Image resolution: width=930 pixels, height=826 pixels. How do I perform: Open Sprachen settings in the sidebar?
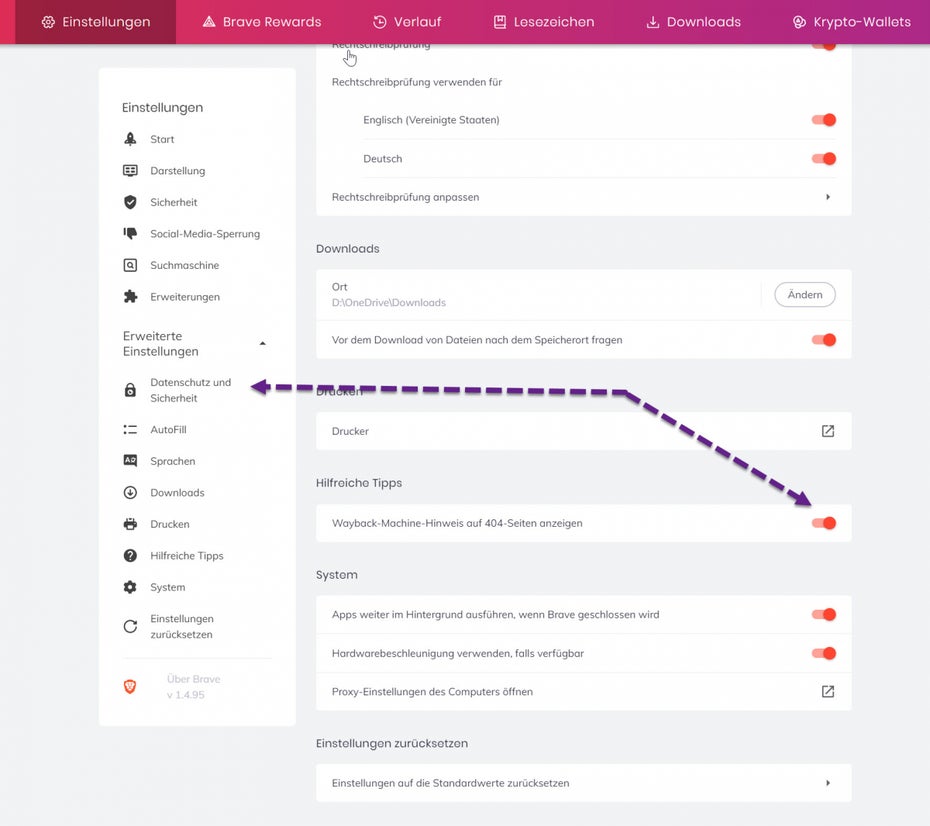[x=173, y=461]
